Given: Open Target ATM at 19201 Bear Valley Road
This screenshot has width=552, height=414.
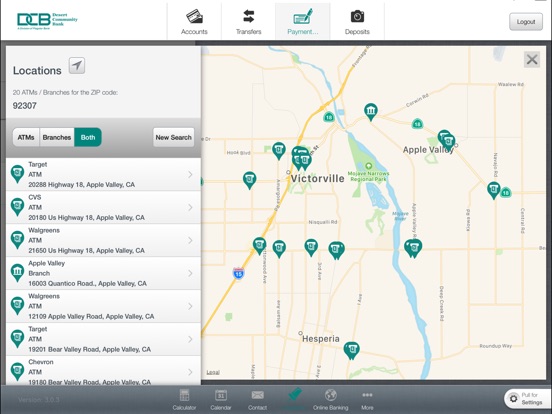Looking at the screenshot, I should coord(104,339).
